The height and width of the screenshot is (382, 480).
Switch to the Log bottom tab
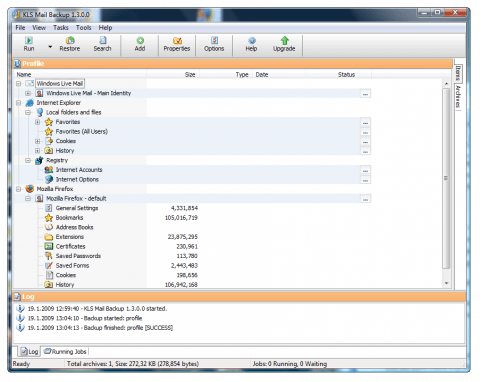pos(29,351)
